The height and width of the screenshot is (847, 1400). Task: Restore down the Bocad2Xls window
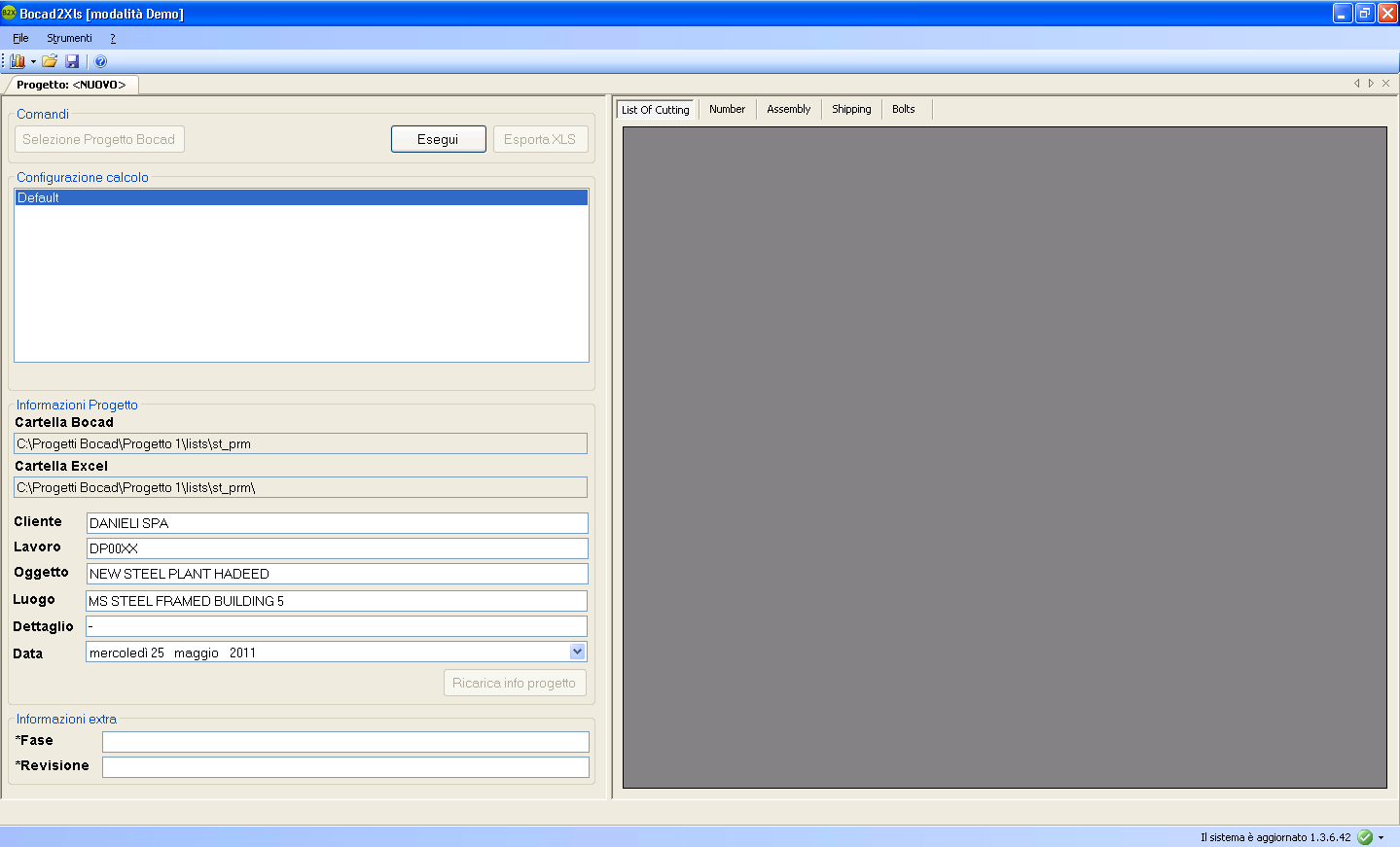1365,13
